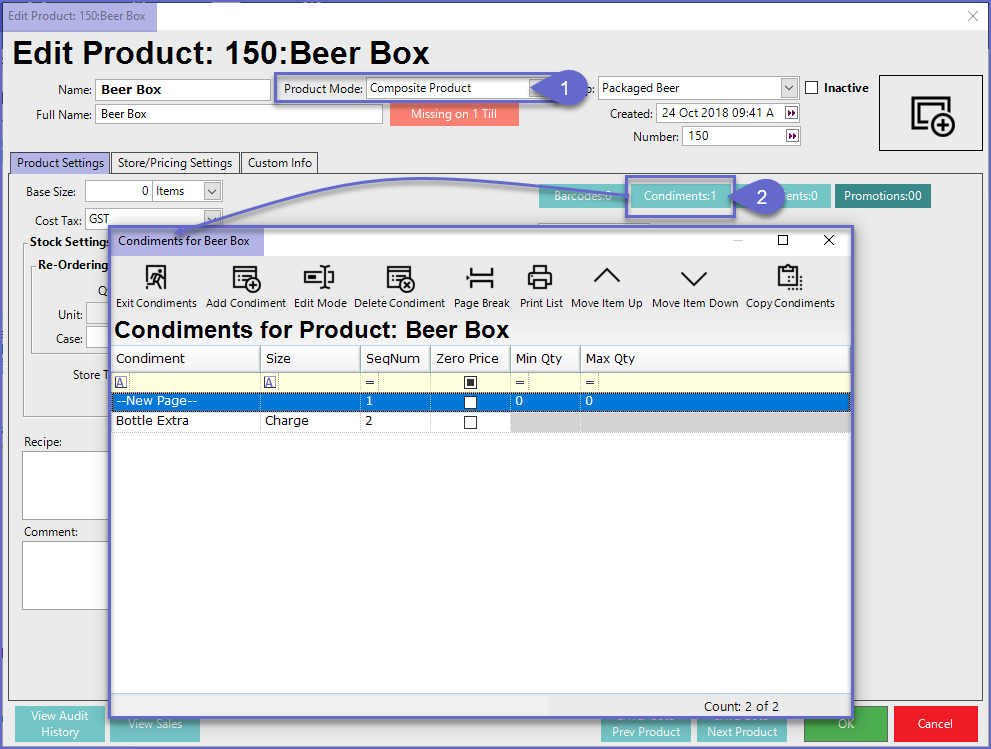The height and width of the screenshot is (749, 991).
Task: Switch to Store/Pricing Settings tab
Action: tap(175, 163)
